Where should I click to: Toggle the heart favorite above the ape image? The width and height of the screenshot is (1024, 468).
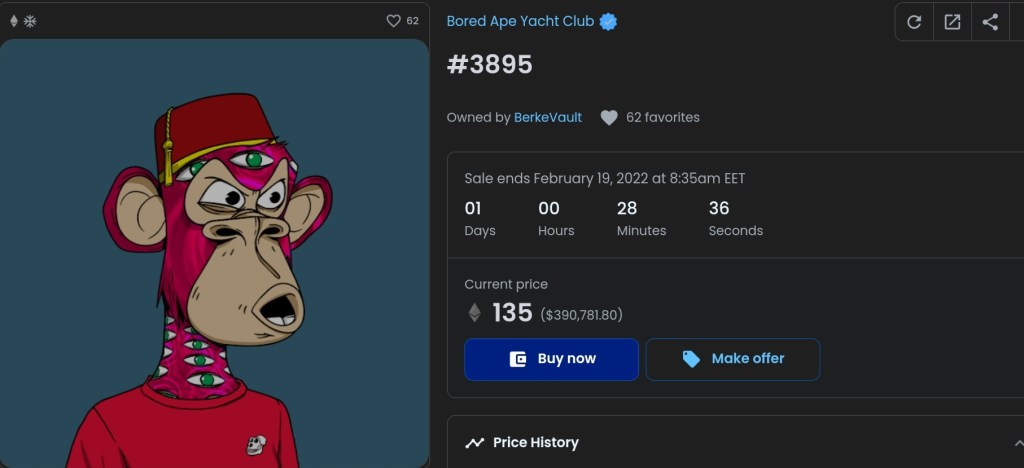pos(393,20)
